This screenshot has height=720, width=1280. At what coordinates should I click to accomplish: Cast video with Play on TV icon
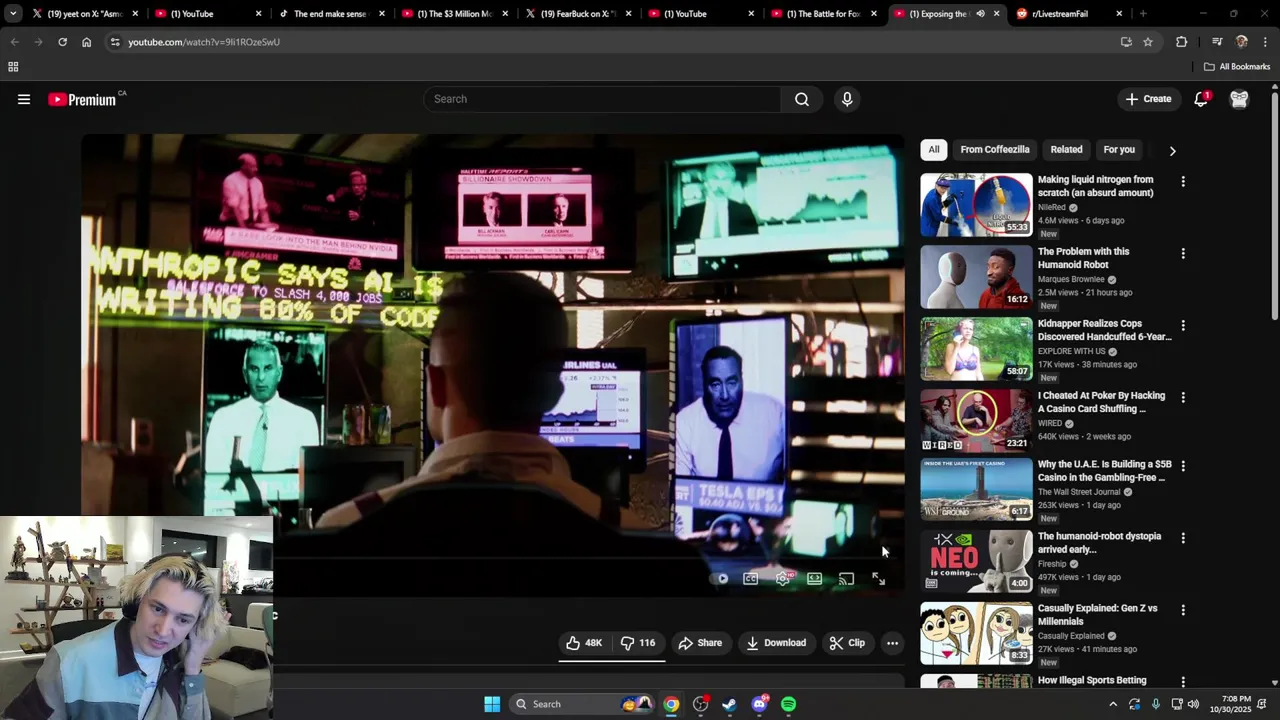[x=846, y=579]
